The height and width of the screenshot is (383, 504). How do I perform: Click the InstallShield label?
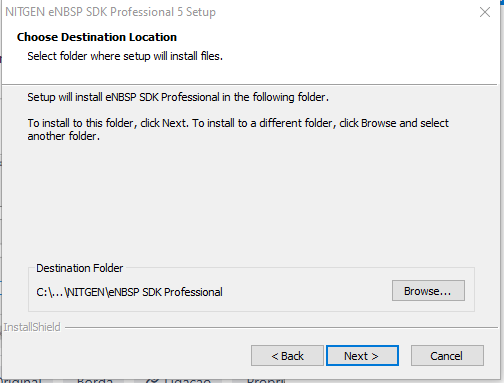tap(32, 327)
